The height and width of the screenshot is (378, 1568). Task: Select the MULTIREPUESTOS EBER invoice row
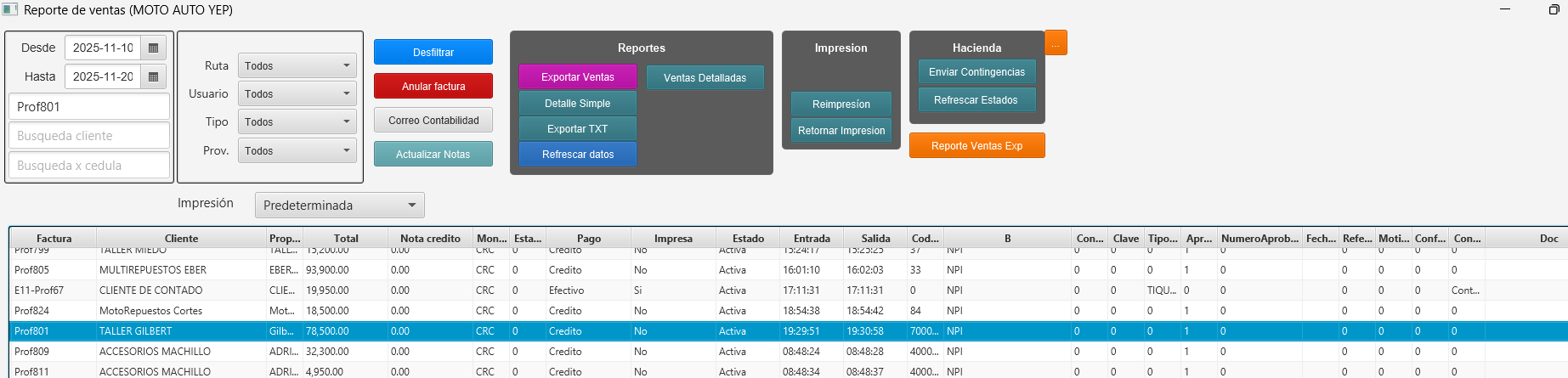pos(153,270)
